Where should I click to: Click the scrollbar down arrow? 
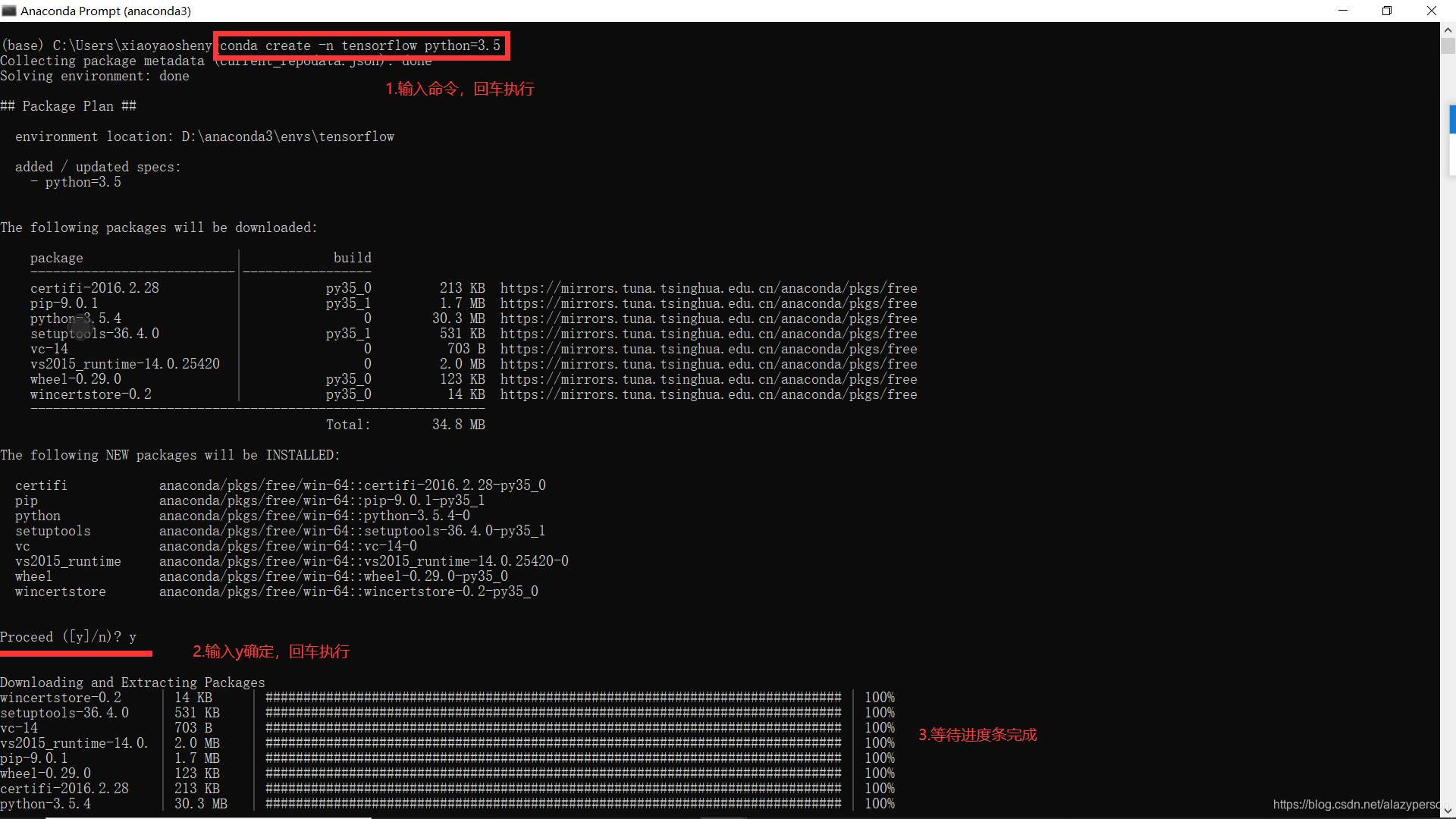click(x=1447, y=811)
